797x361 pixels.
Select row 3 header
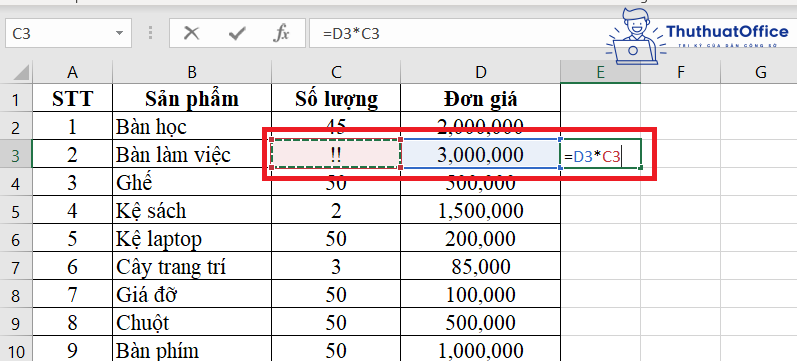tap(16, 154)
